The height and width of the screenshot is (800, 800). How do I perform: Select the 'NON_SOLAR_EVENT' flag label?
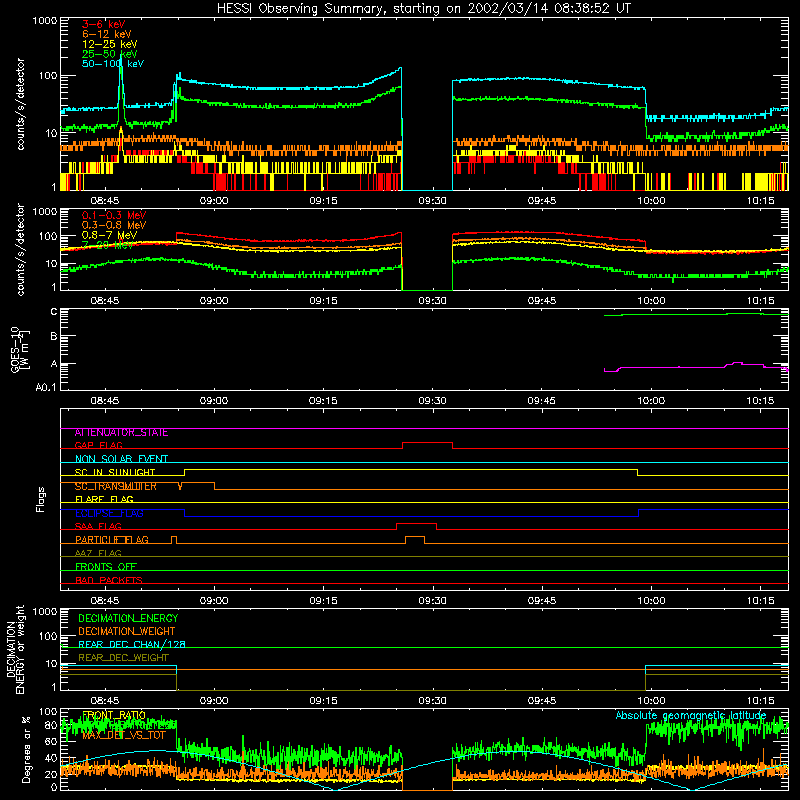pyautogui.click(x=121, y=459)
